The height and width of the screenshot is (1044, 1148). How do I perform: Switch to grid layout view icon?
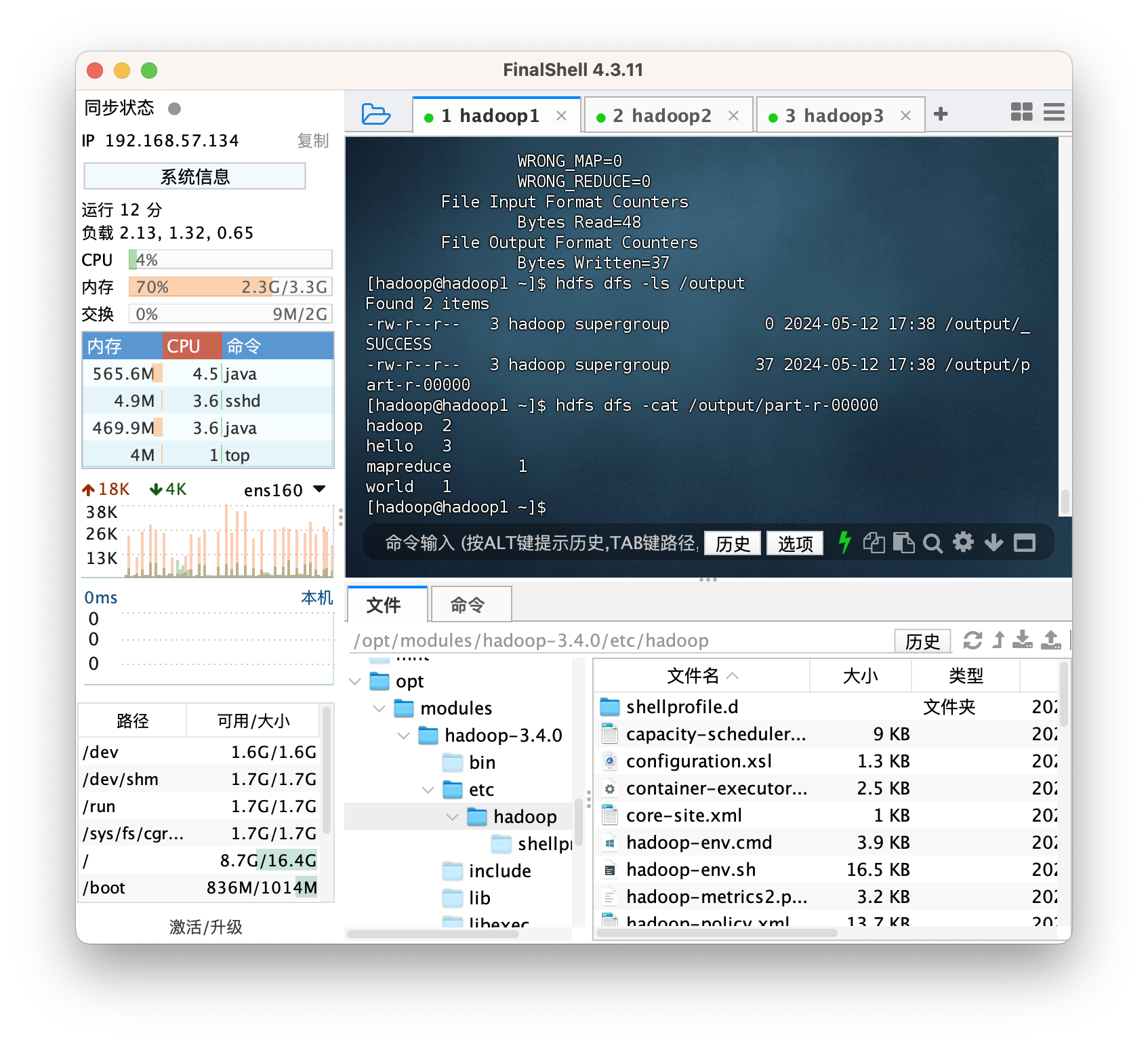[1021, 112]
